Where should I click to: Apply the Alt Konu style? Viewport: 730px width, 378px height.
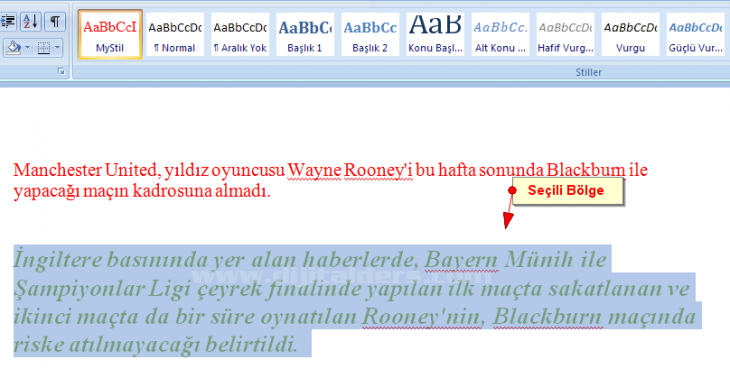[x=500, y=34]
